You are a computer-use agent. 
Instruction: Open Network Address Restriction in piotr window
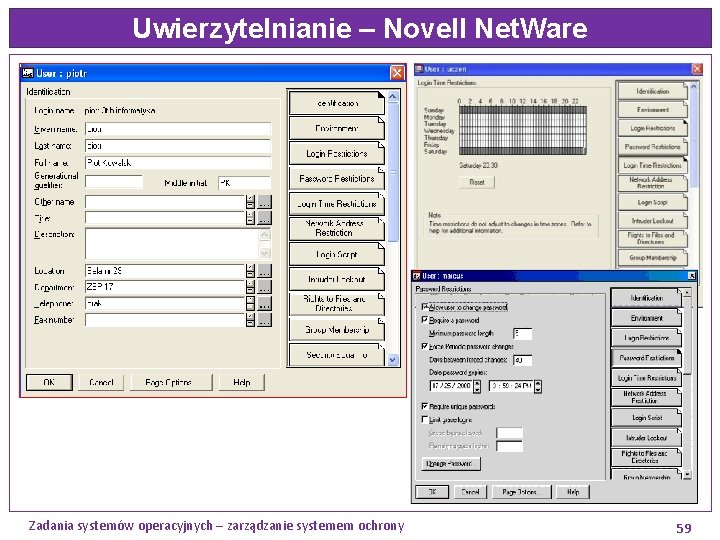pos(337,229)
